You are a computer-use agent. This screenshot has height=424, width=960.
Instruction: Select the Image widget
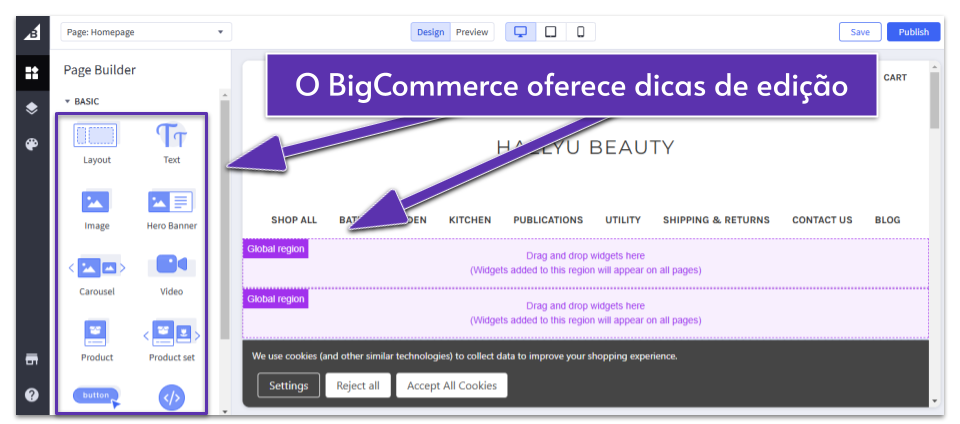[97, 210]
